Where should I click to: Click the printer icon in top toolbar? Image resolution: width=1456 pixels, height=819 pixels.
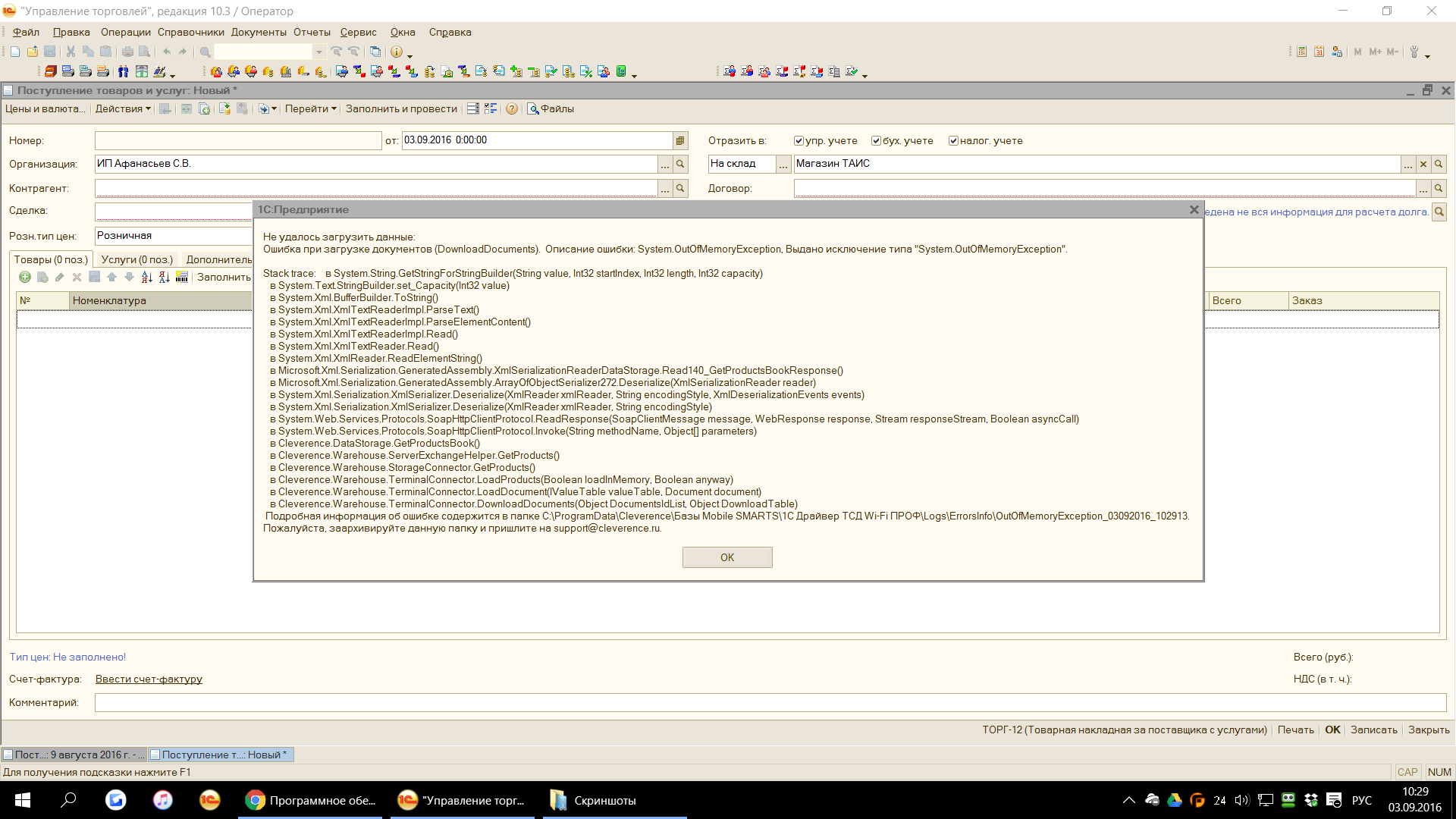[x=127, y=52]
